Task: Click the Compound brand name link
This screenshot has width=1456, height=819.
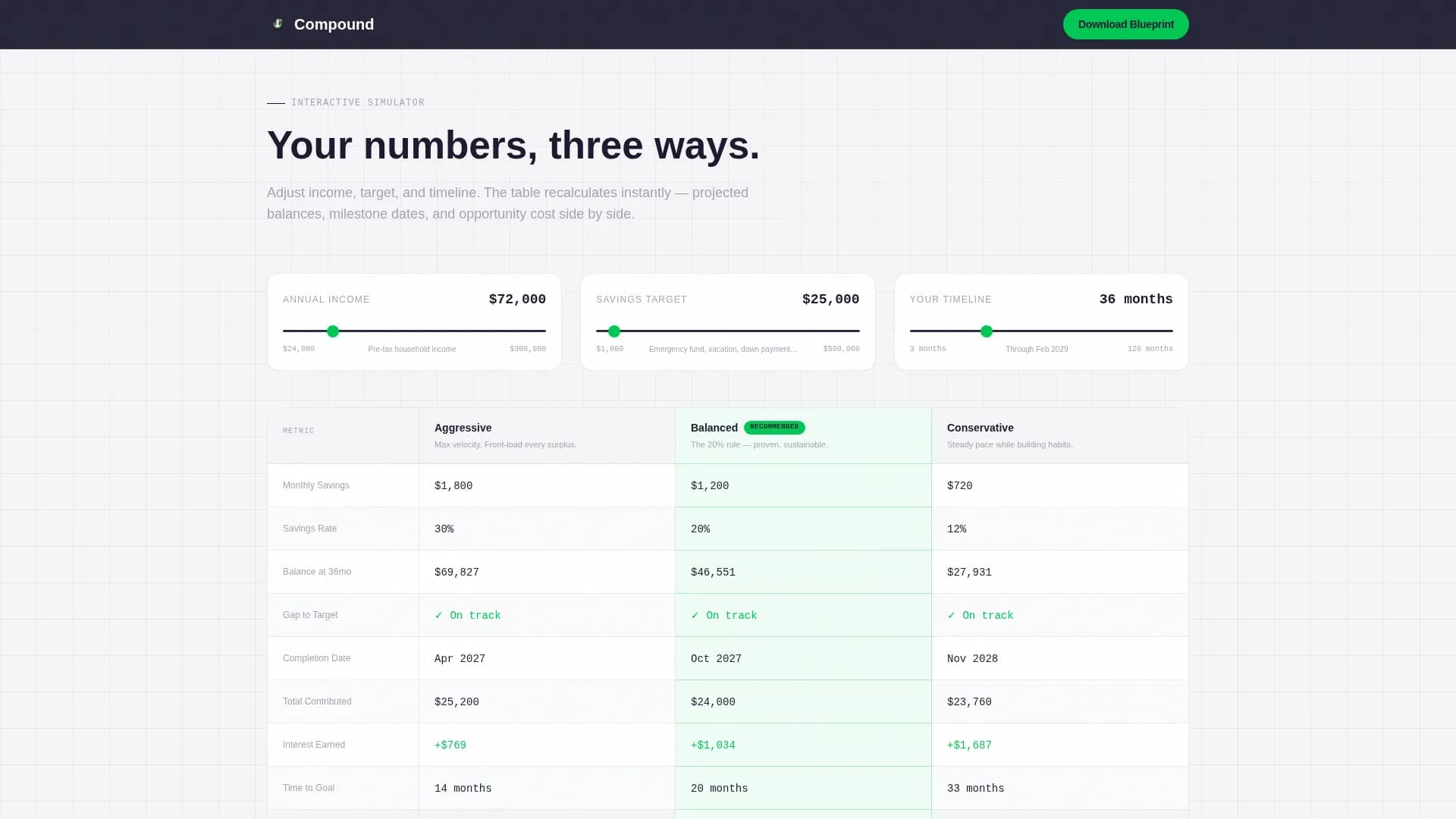Action: pos(334,24)
